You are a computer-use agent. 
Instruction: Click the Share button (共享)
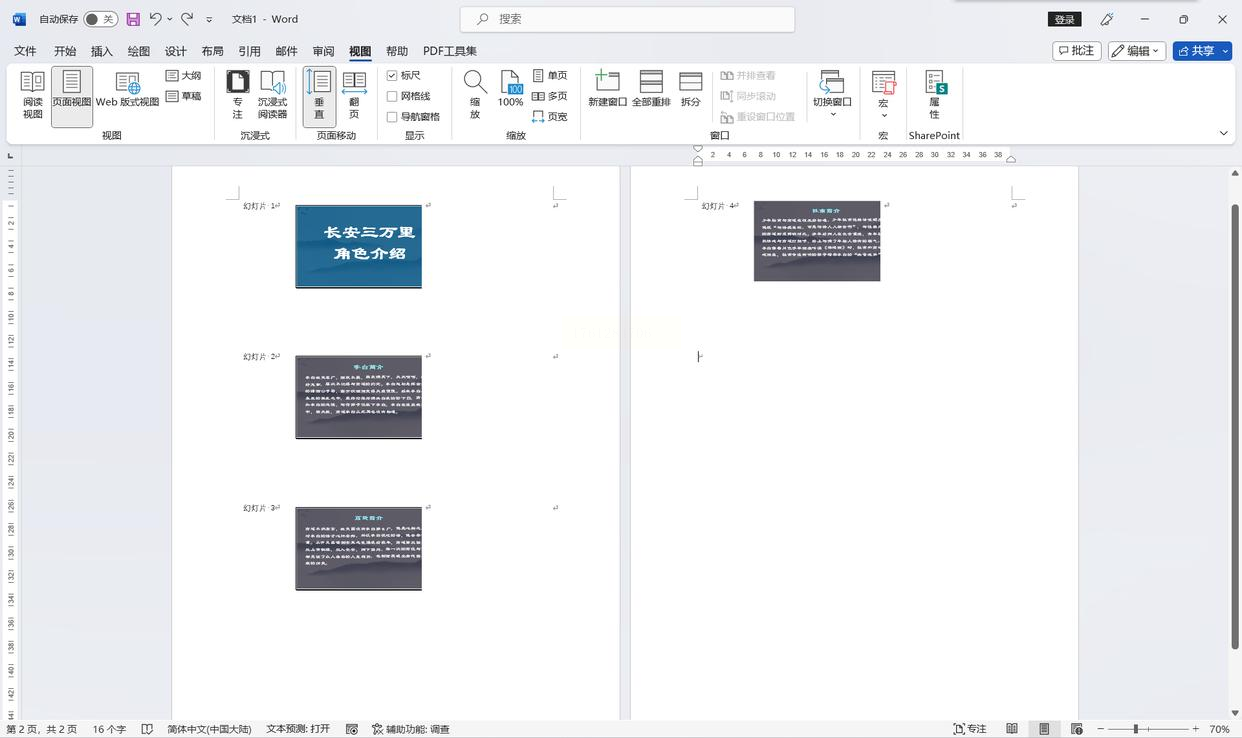coord(1196,50)
